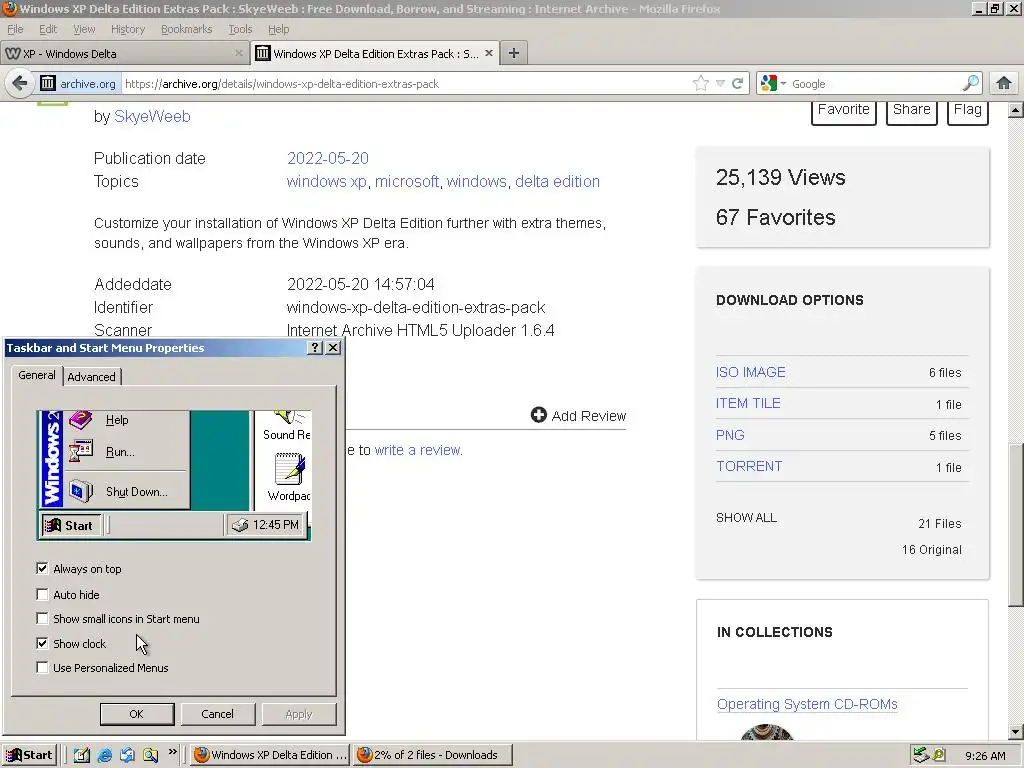
Task: Open the Windows Start button
Action: pyautogui.click(x=29, y=755)
